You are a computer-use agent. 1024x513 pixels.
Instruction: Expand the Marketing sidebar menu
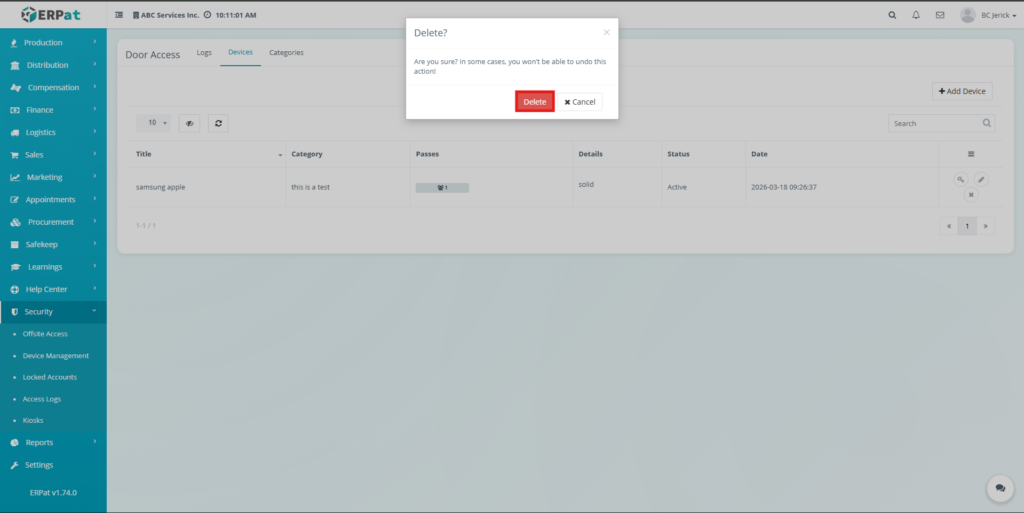[54, 177]
